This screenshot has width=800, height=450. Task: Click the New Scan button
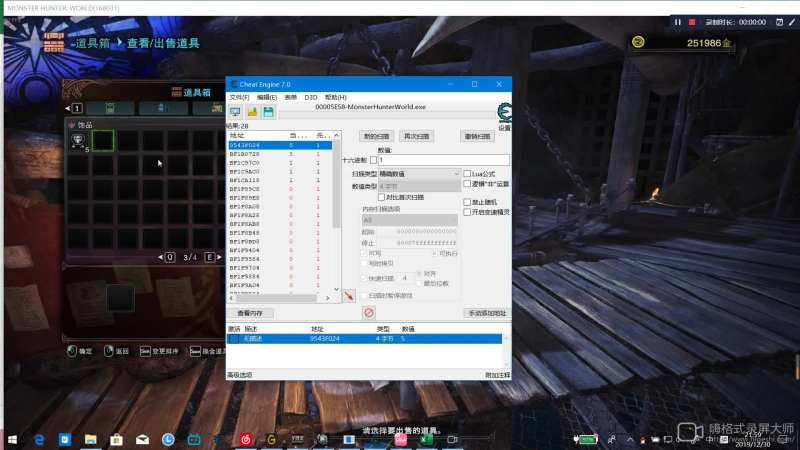(x=377, y=136)
